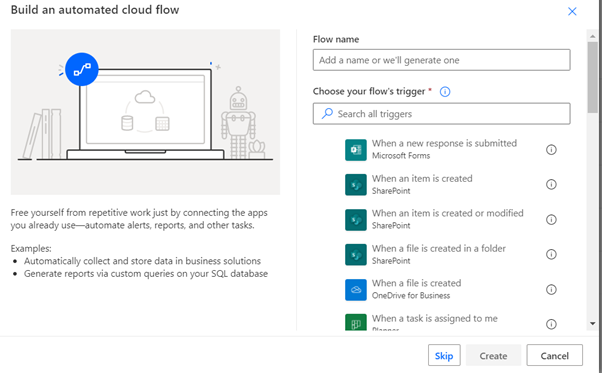Click the 'Search all triggers' field

(x=442, y=114)
